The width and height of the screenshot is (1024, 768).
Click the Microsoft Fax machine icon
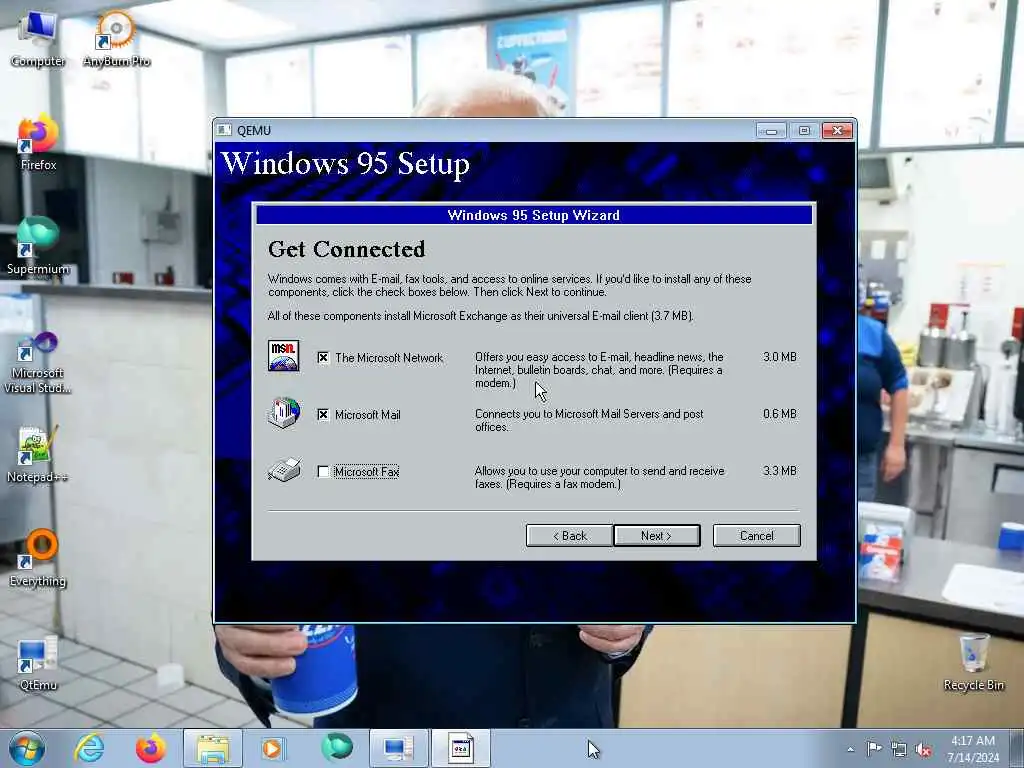click(x=284, y=470)
